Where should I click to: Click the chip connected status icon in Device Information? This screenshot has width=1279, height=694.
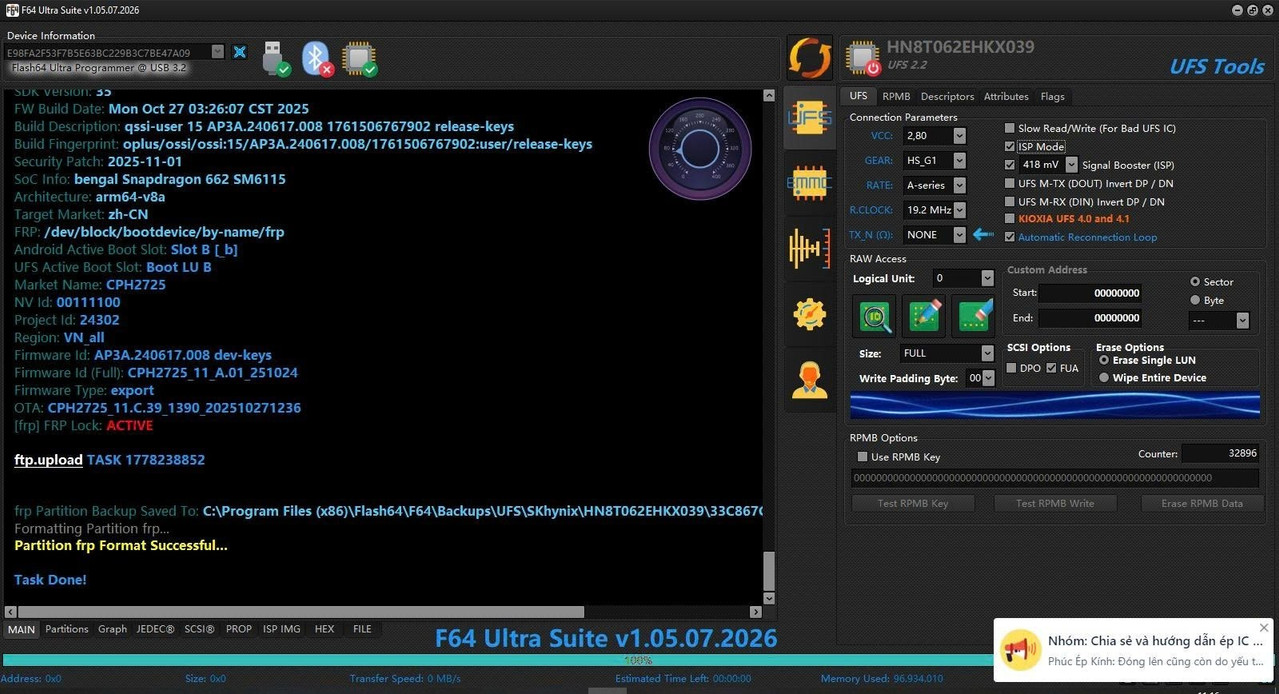click(x=359, y=58)
